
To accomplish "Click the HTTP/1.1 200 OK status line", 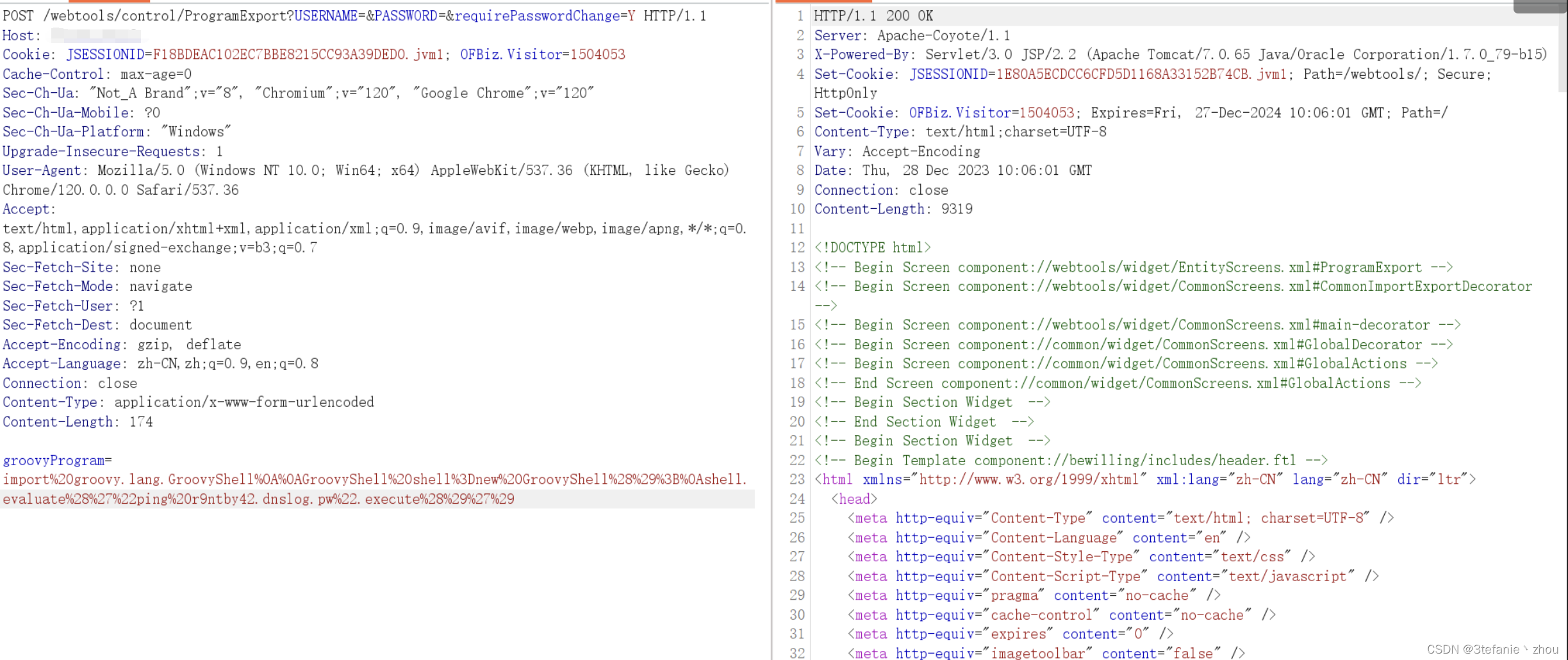I will pyautogui.click(x=873, y=15).
